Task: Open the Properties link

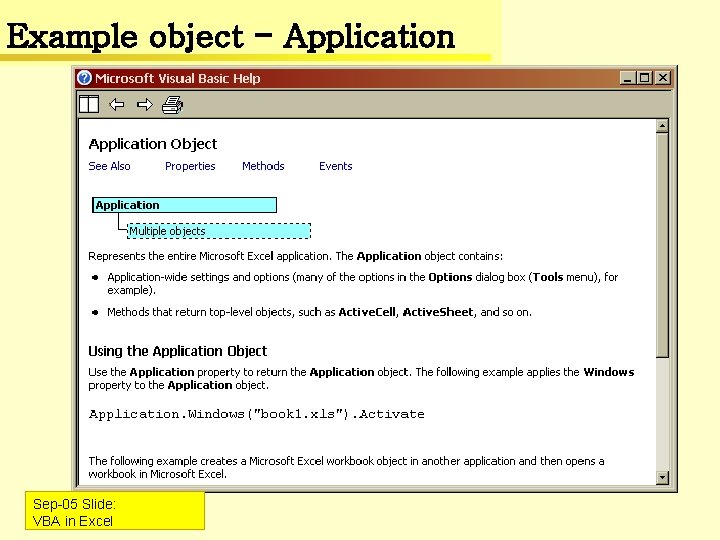Action: point(190,166)
